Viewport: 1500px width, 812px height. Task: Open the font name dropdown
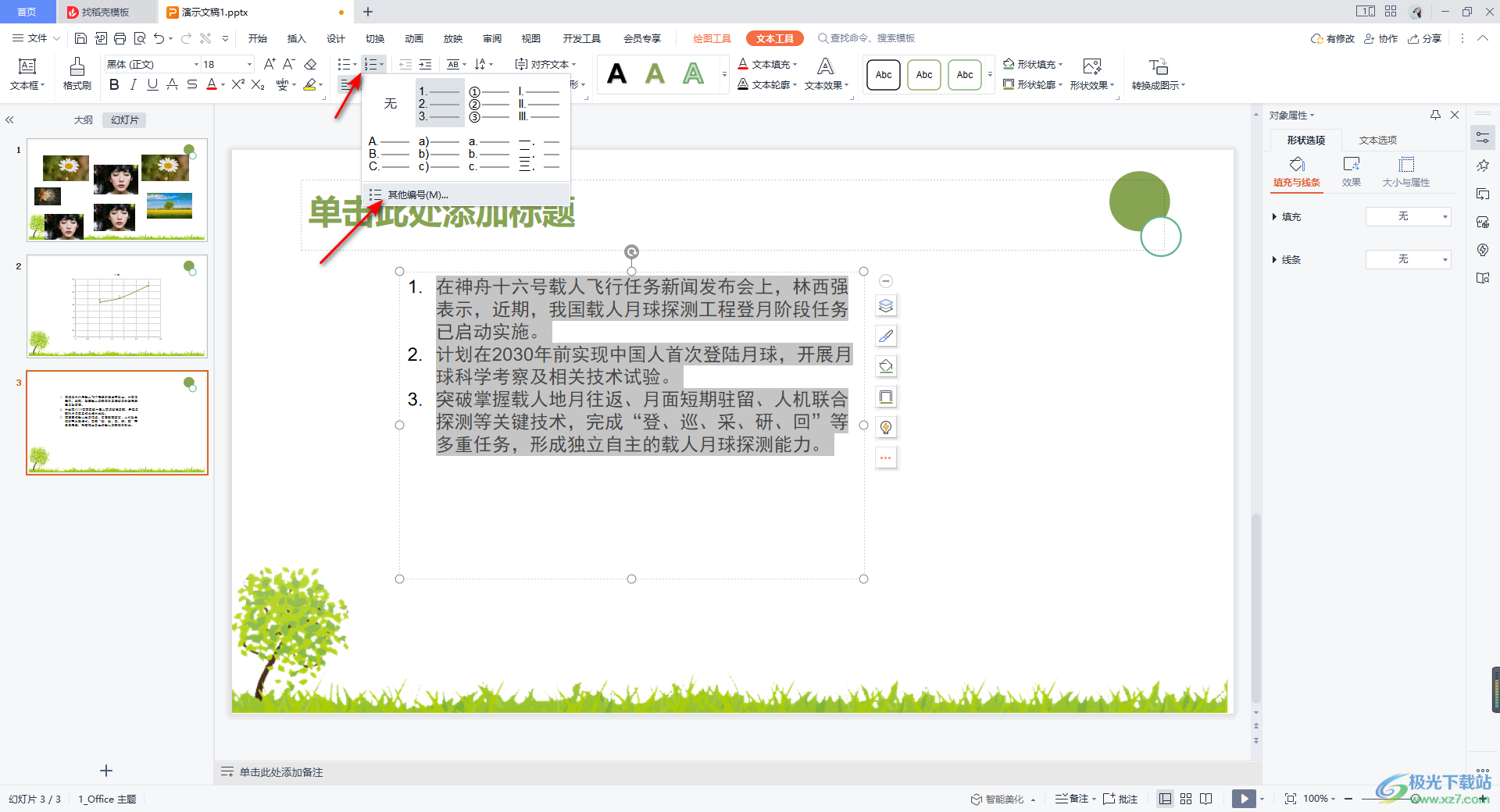coord(196,64)
